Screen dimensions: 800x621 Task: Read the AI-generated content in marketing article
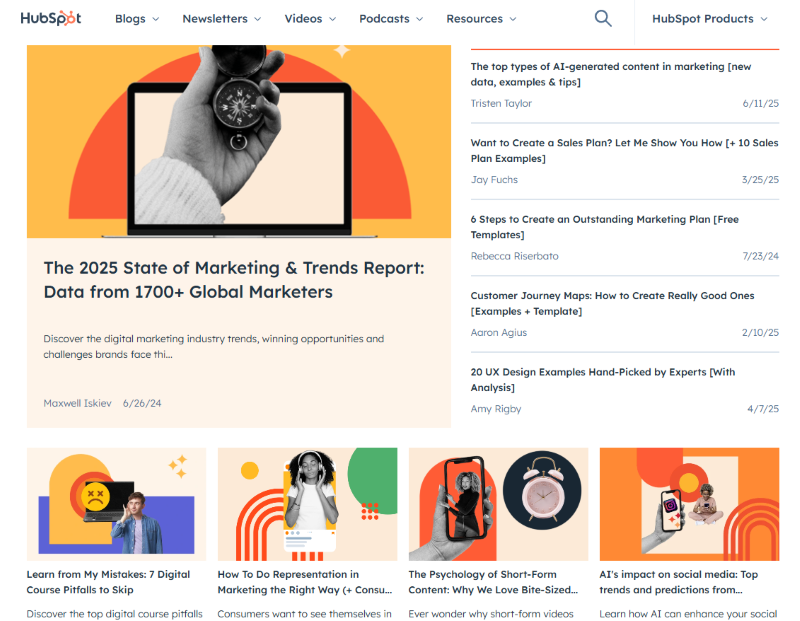coord(610,74)
